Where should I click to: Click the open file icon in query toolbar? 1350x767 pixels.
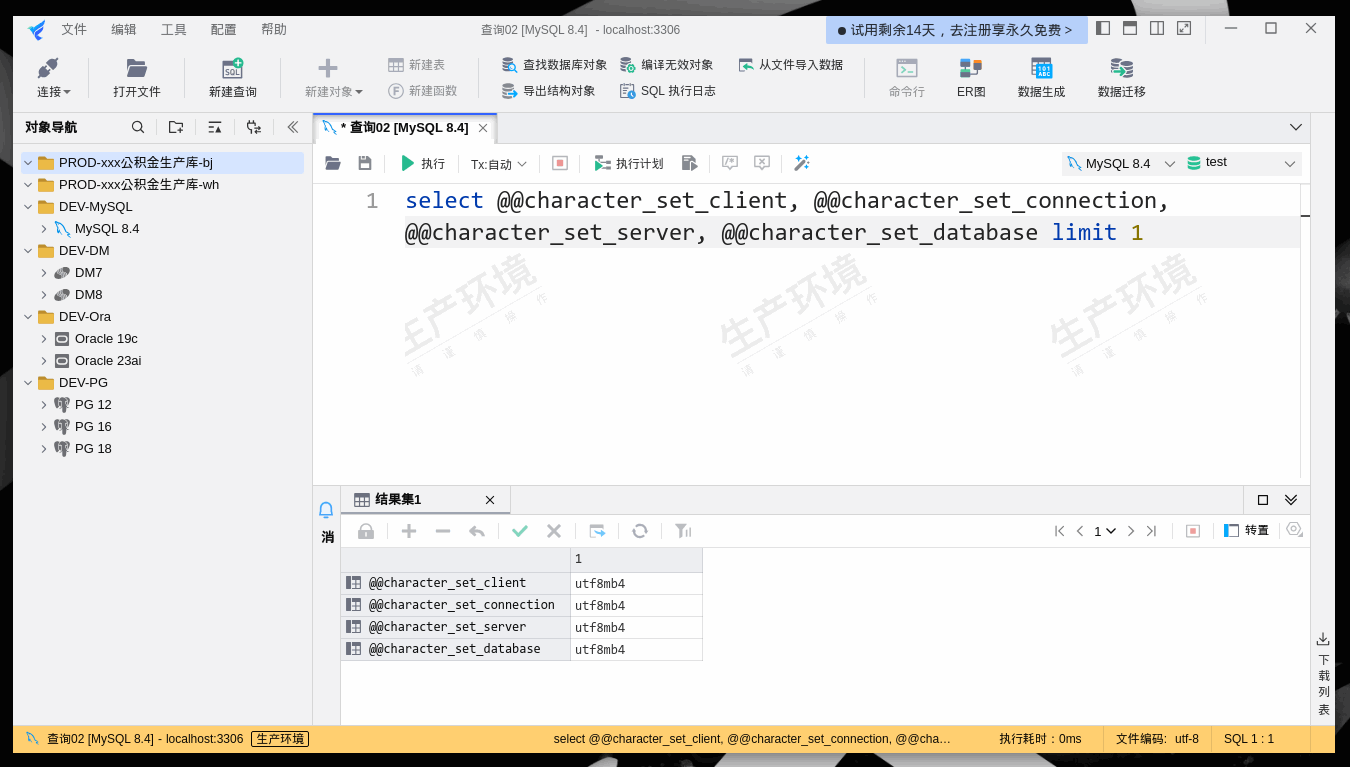pos(333,163)
